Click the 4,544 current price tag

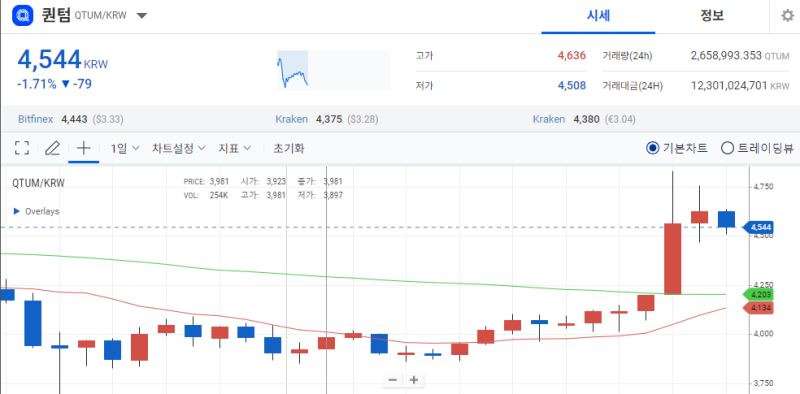[x=758, y=227]
